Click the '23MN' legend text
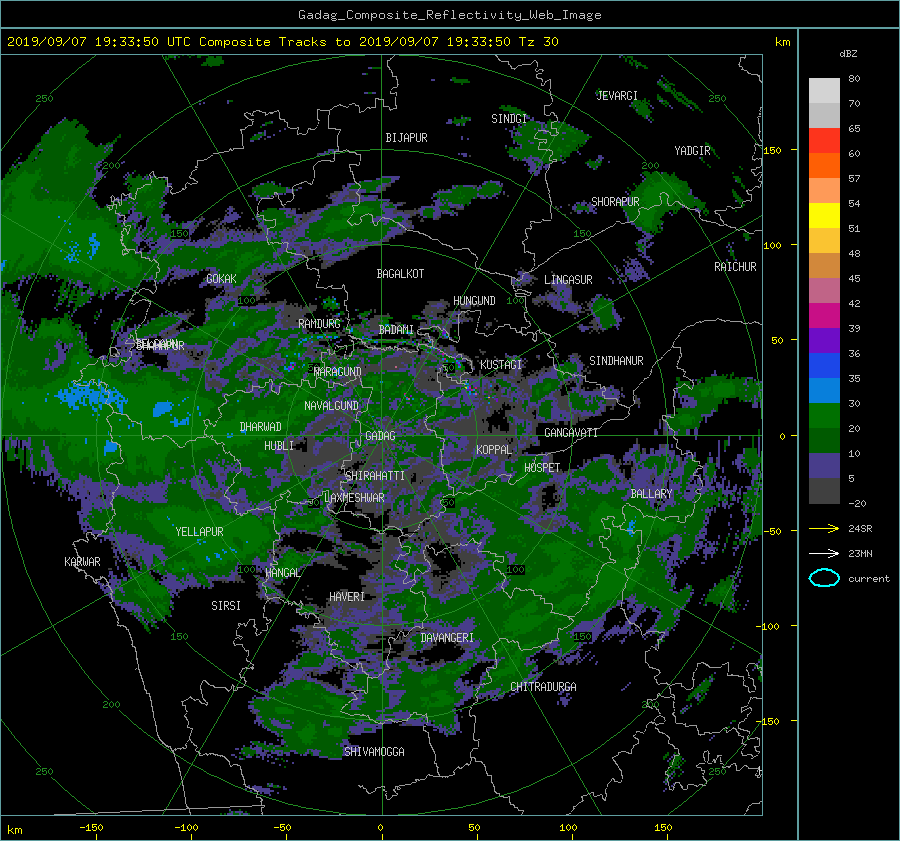The width and height of the screenshot is (900, 841). pos(860,554)
